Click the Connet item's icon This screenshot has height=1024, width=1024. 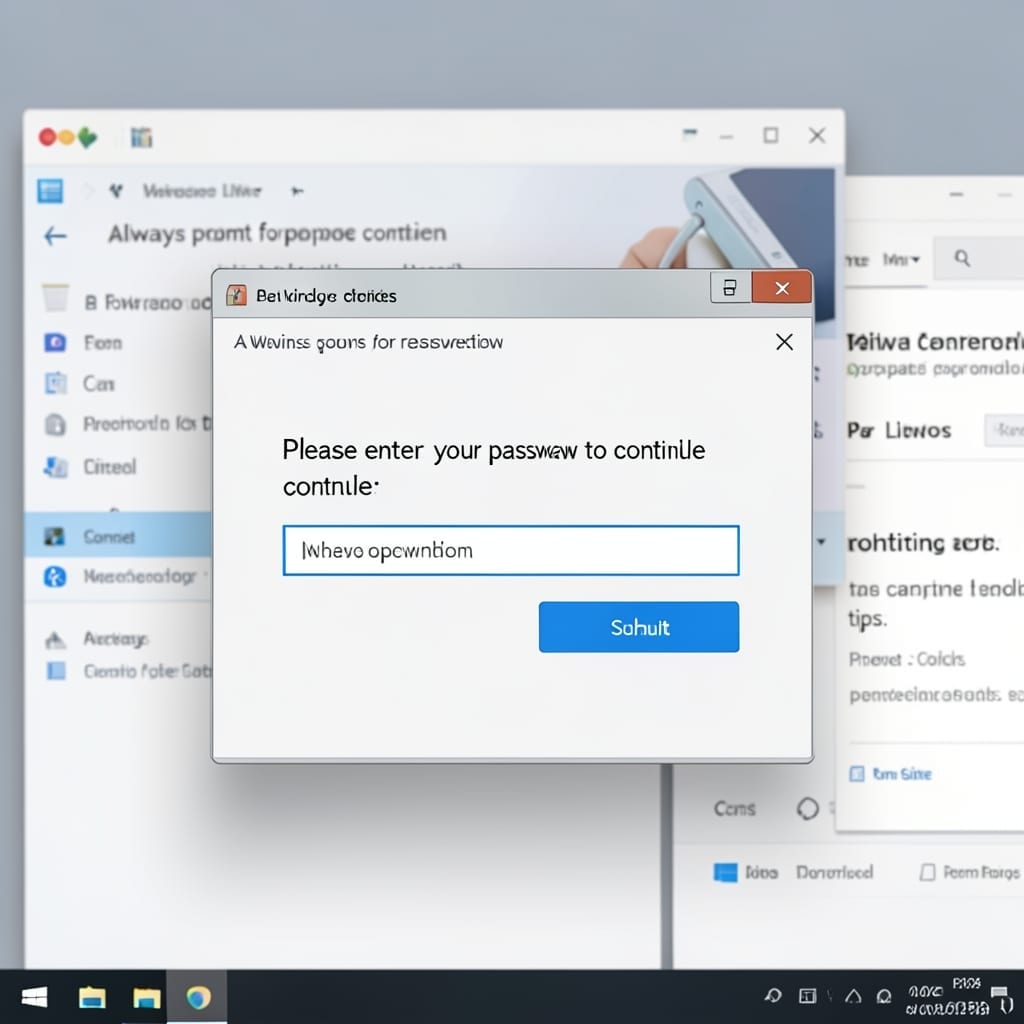click(54, 536)
